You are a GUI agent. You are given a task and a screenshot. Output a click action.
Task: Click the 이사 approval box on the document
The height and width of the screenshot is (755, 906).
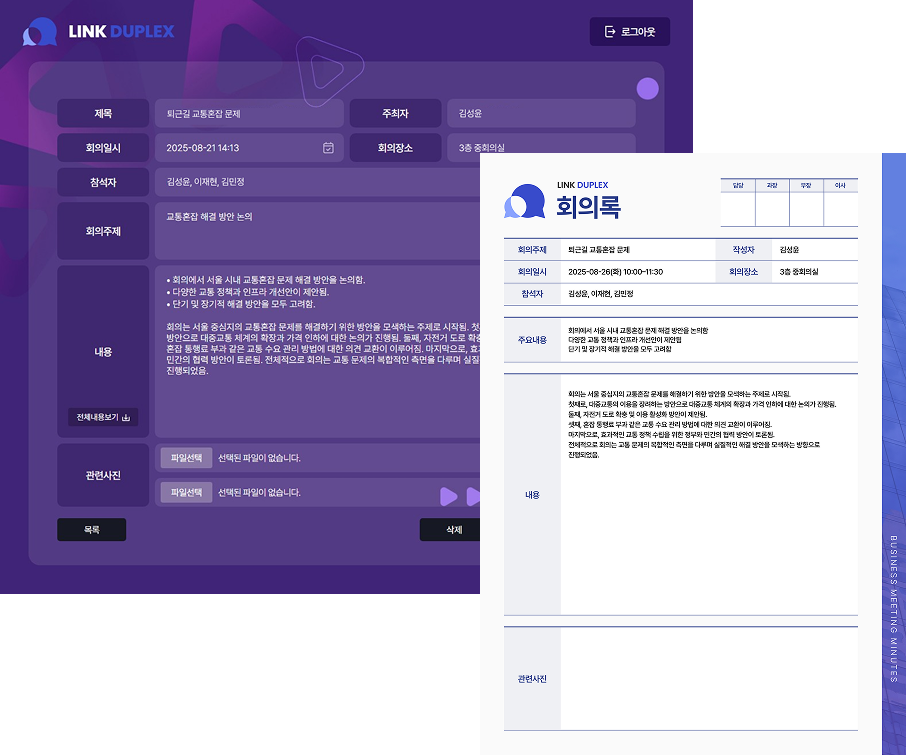[x=840, y=209]
